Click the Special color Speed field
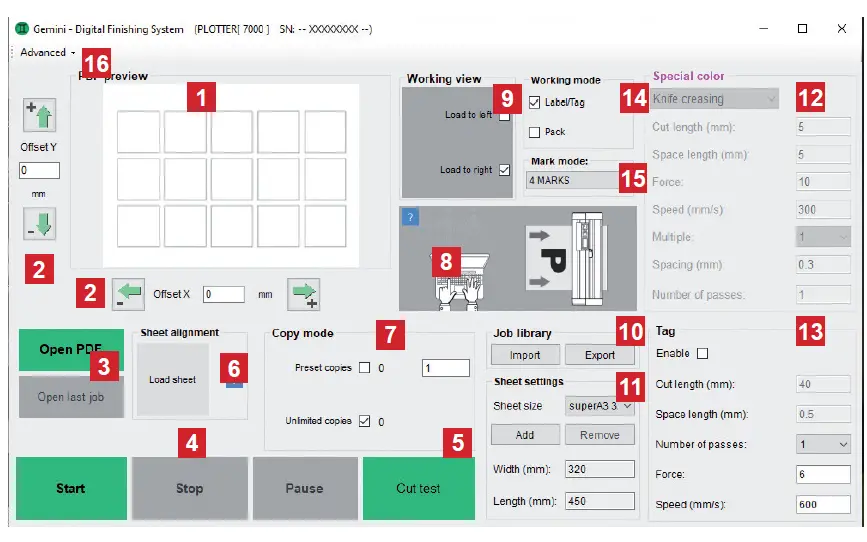 pos(823,210)
